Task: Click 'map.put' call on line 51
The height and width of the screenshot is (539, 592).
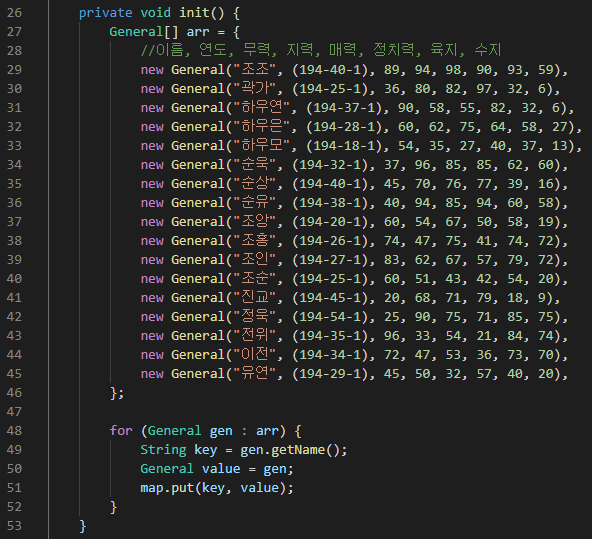Action: 167,488
